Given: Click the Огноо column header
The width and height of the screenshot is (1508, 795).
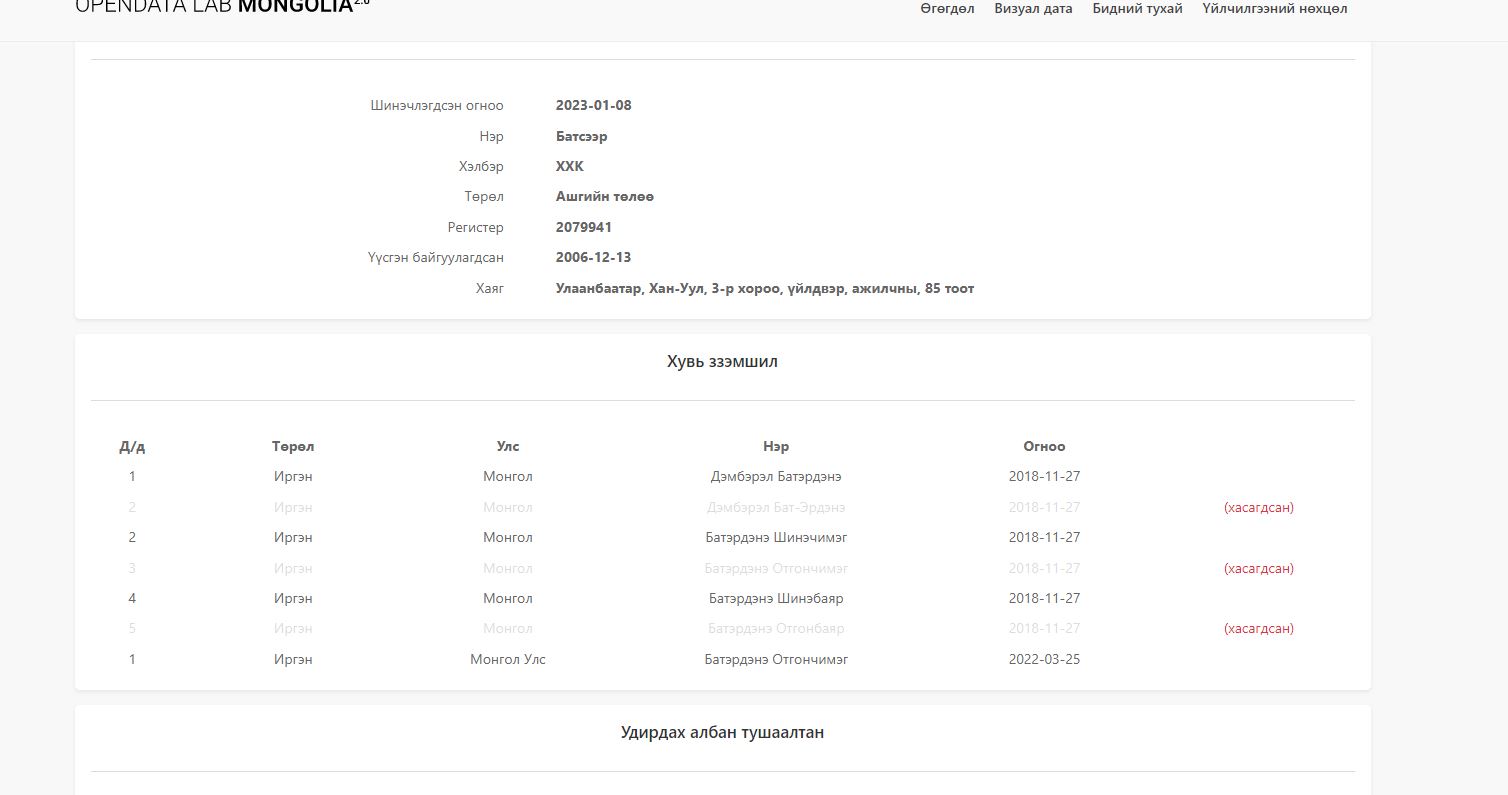Looking at the screenshot, I should (x=1044, y=446).
